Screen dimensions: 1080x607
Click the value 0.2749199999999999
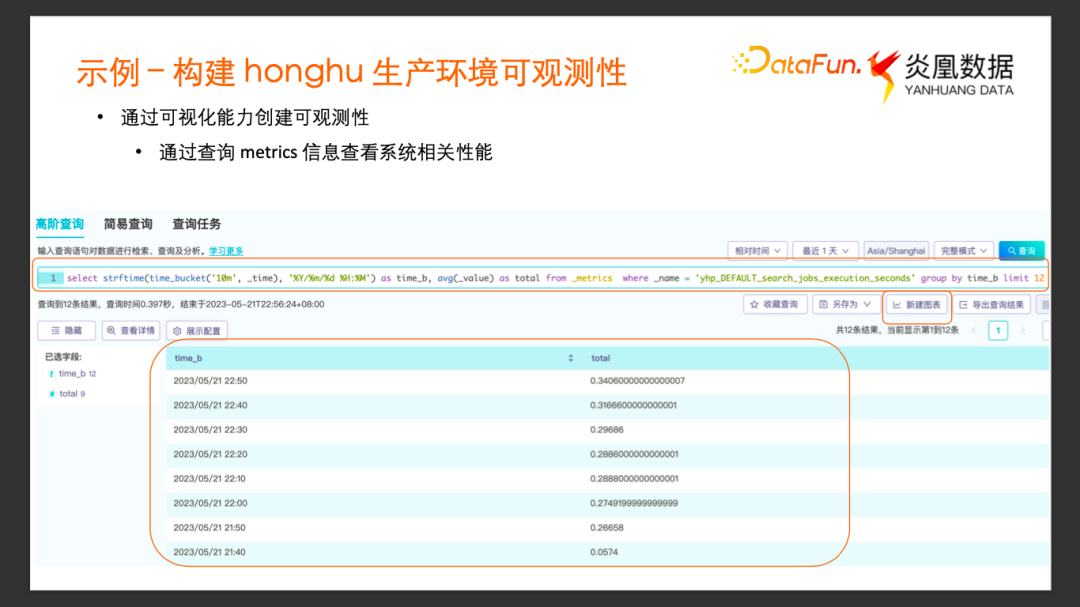[634, 503]
